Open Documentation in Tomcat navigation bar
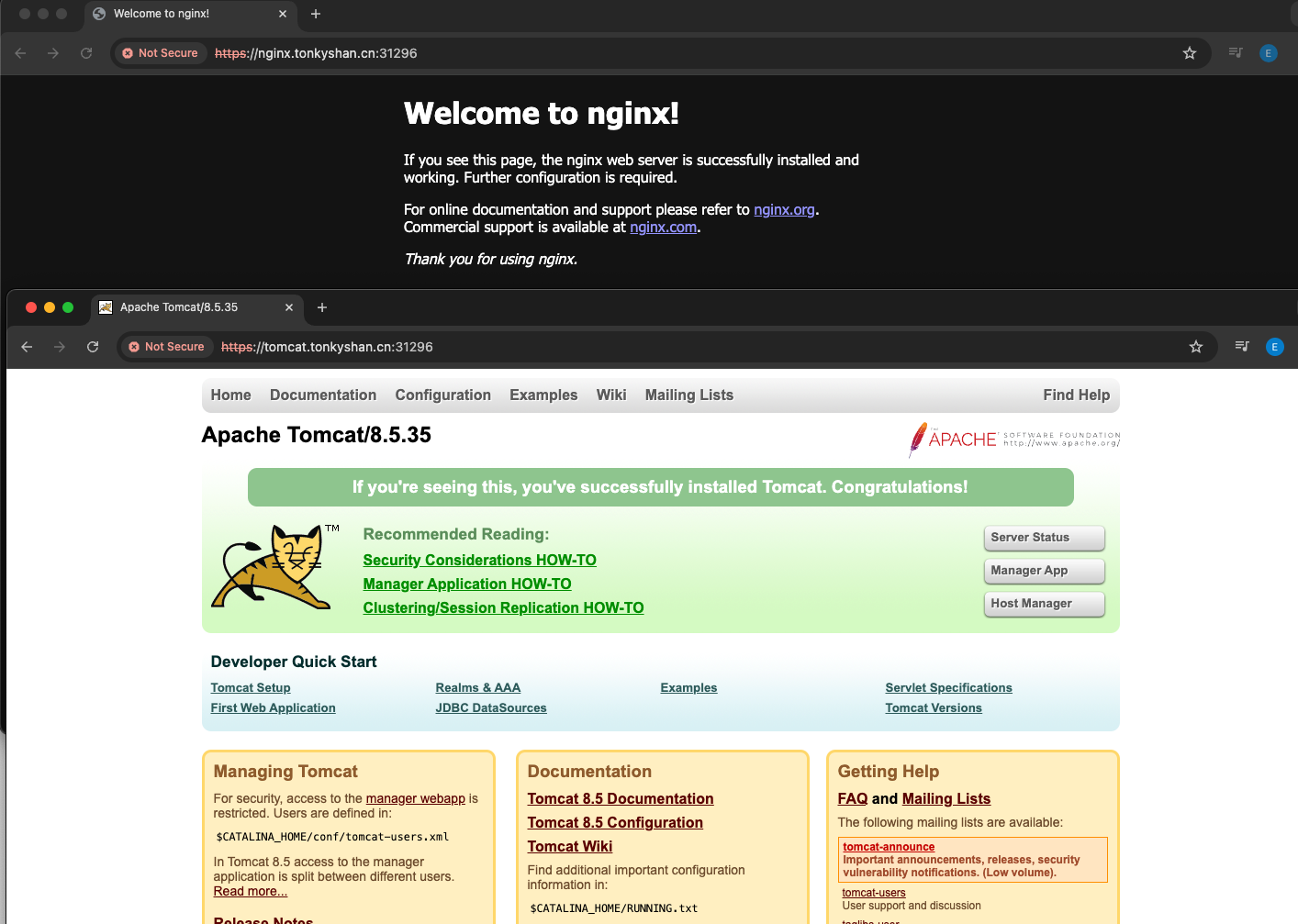 [323, 395]
